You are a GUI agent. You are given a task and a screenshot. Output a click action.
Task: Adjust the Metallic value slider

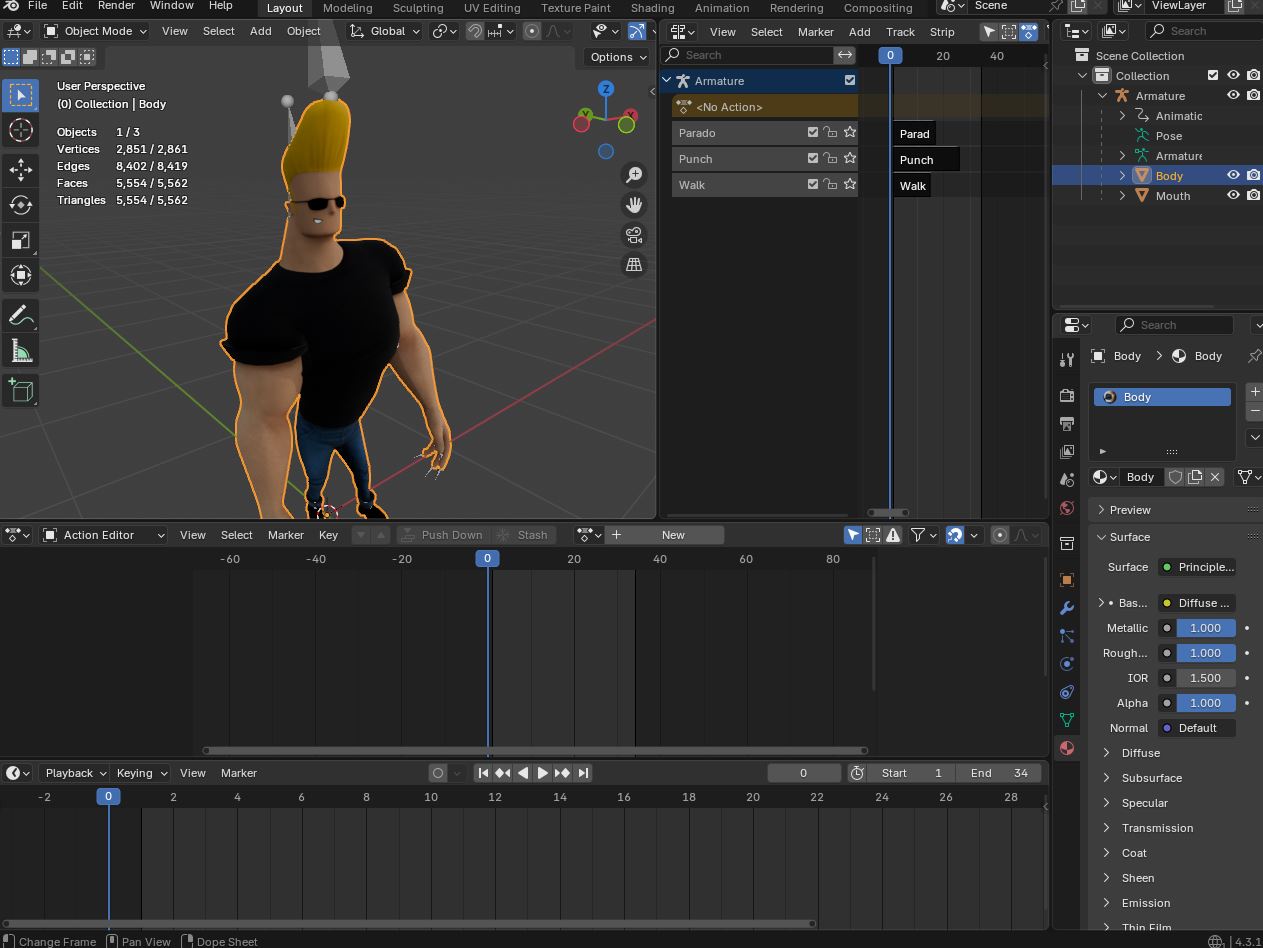(1205, 628)
